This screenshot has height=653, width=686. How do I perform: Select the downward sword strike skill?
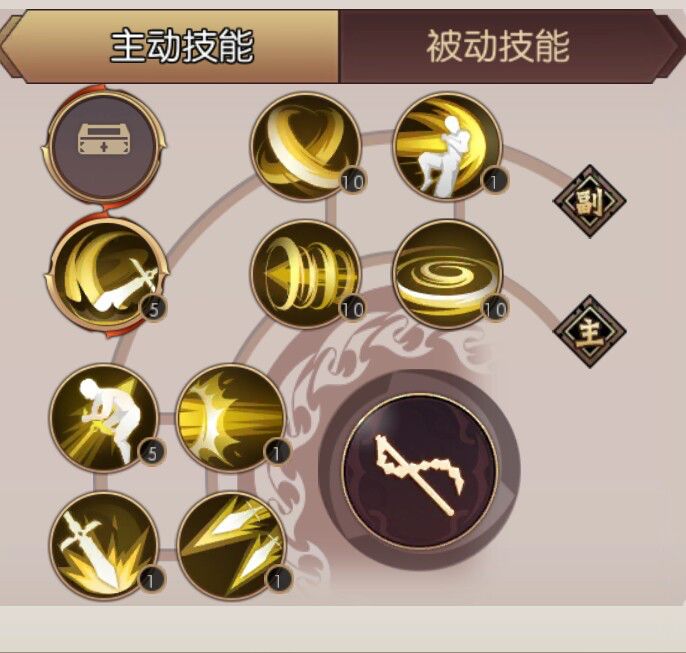[x=104, y=545]
